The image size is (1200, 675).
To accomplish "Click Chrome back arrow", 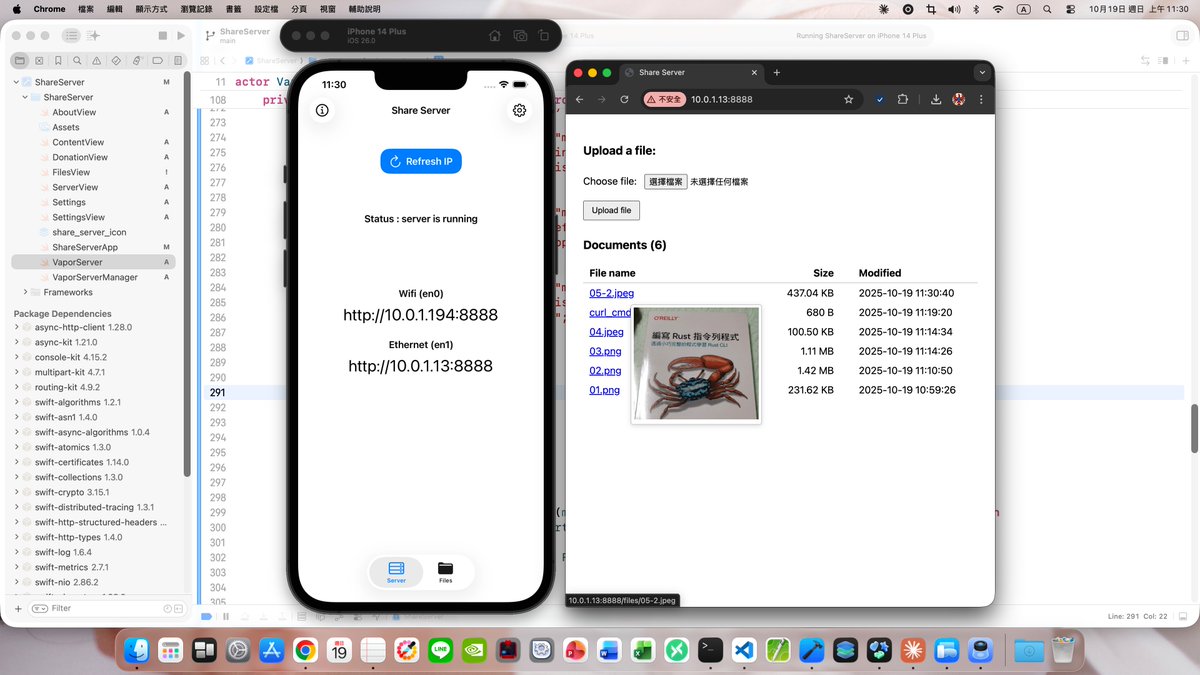I will click(578, 99).
